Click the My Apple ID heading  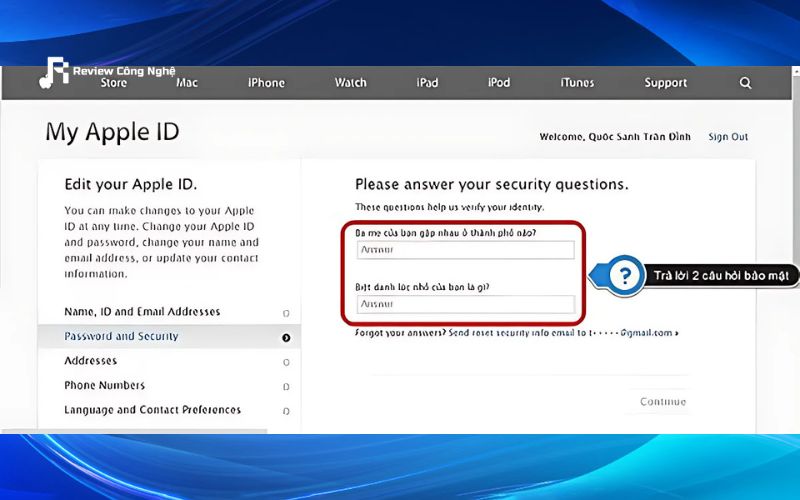(112, 132)
